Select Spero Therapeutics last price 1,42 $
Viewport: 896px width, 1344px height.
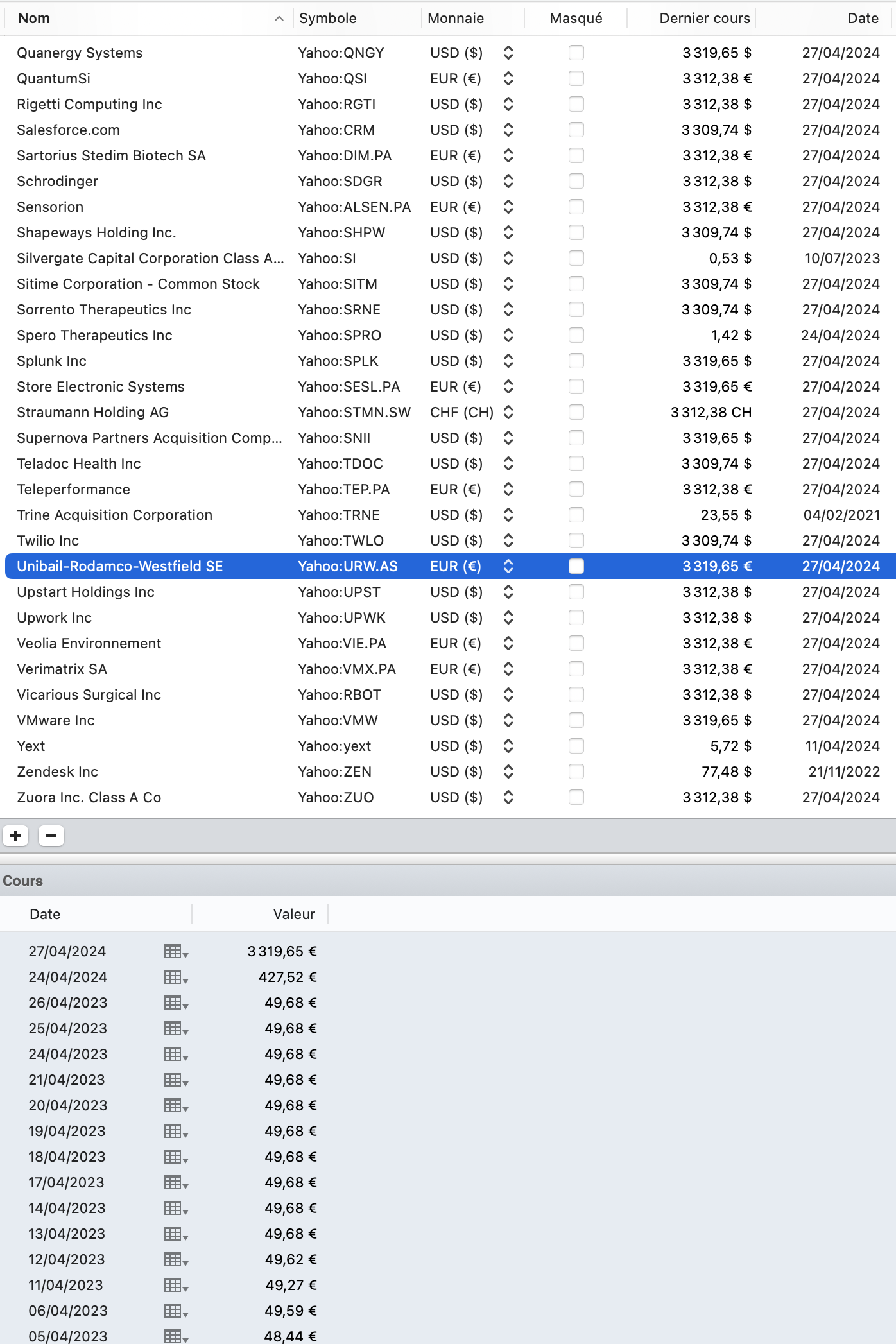click(x=731, y=335)
